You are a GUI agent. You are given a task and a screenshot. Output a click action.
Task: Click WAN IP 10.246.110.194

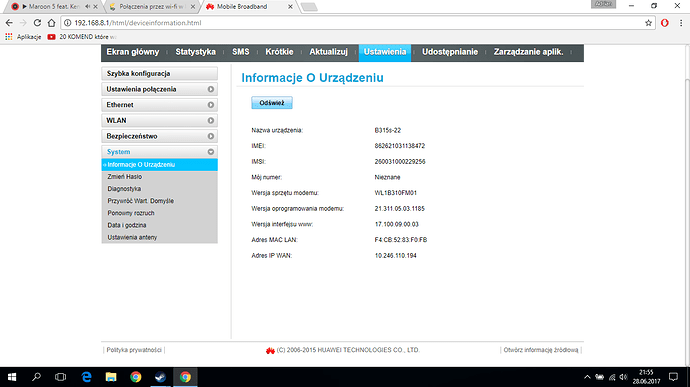(395, 255)
